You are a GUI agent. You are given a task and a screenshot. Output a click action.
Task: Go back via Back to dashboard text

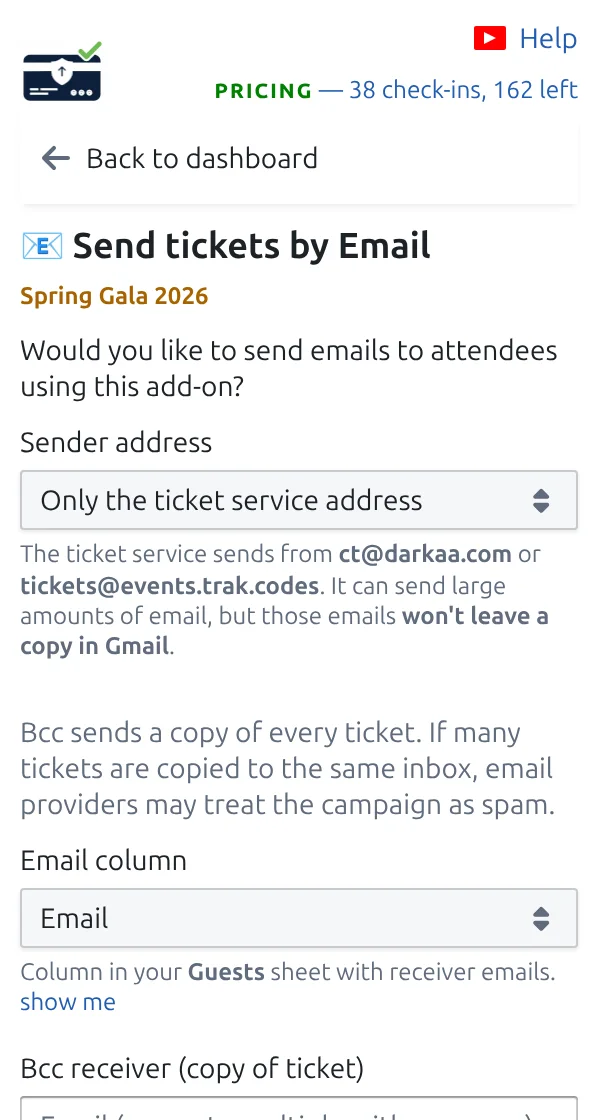click(201, 158)
